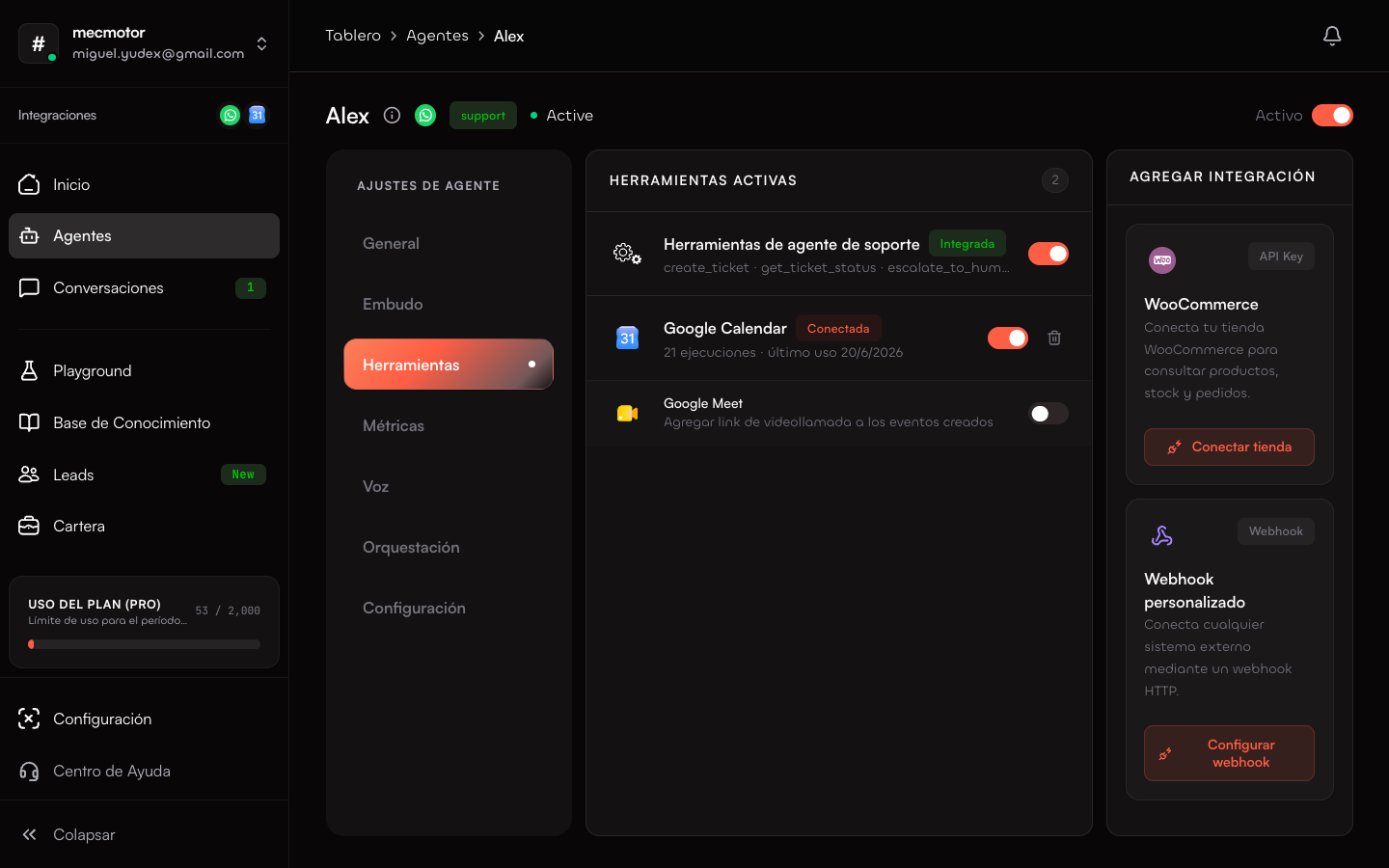Viewport: 1389px width, 868px height.
Task: Toggle the Google Calendar switch
Action: tap(1008, 338)
